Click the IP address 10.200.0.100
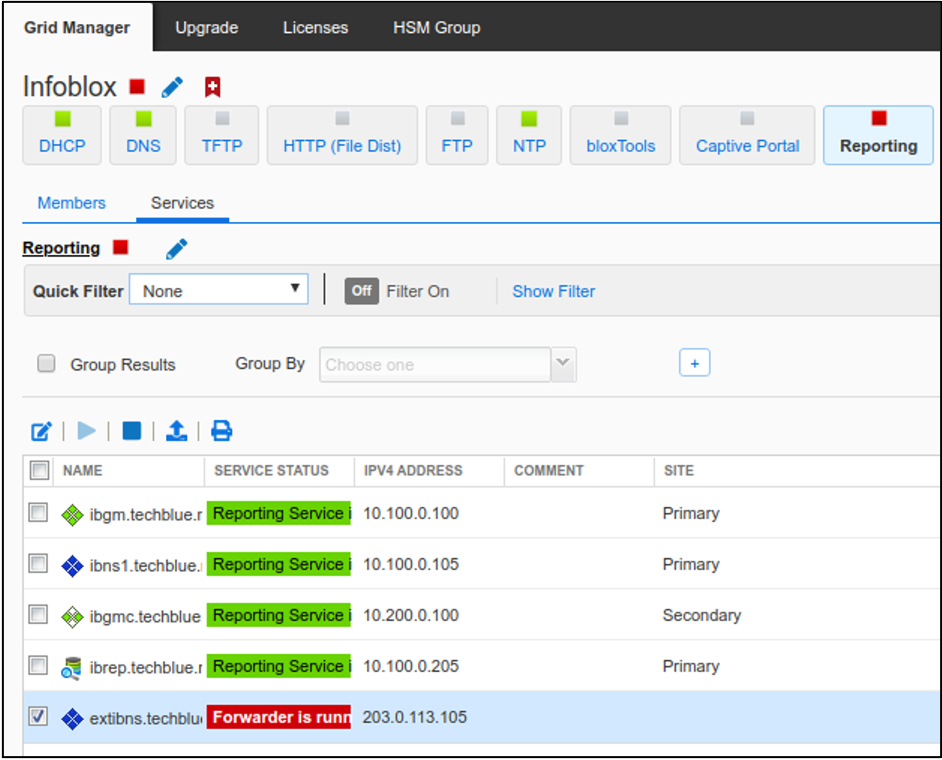 tap(411, 615)
